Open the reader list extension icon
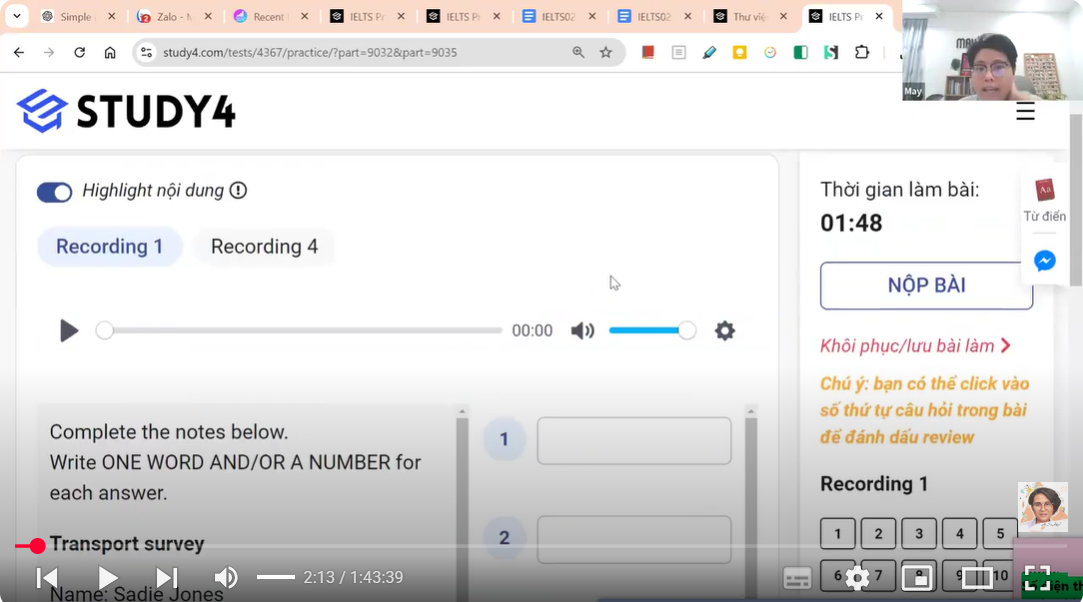This screenshot has width=1083, height=602. tap(679, 52)
